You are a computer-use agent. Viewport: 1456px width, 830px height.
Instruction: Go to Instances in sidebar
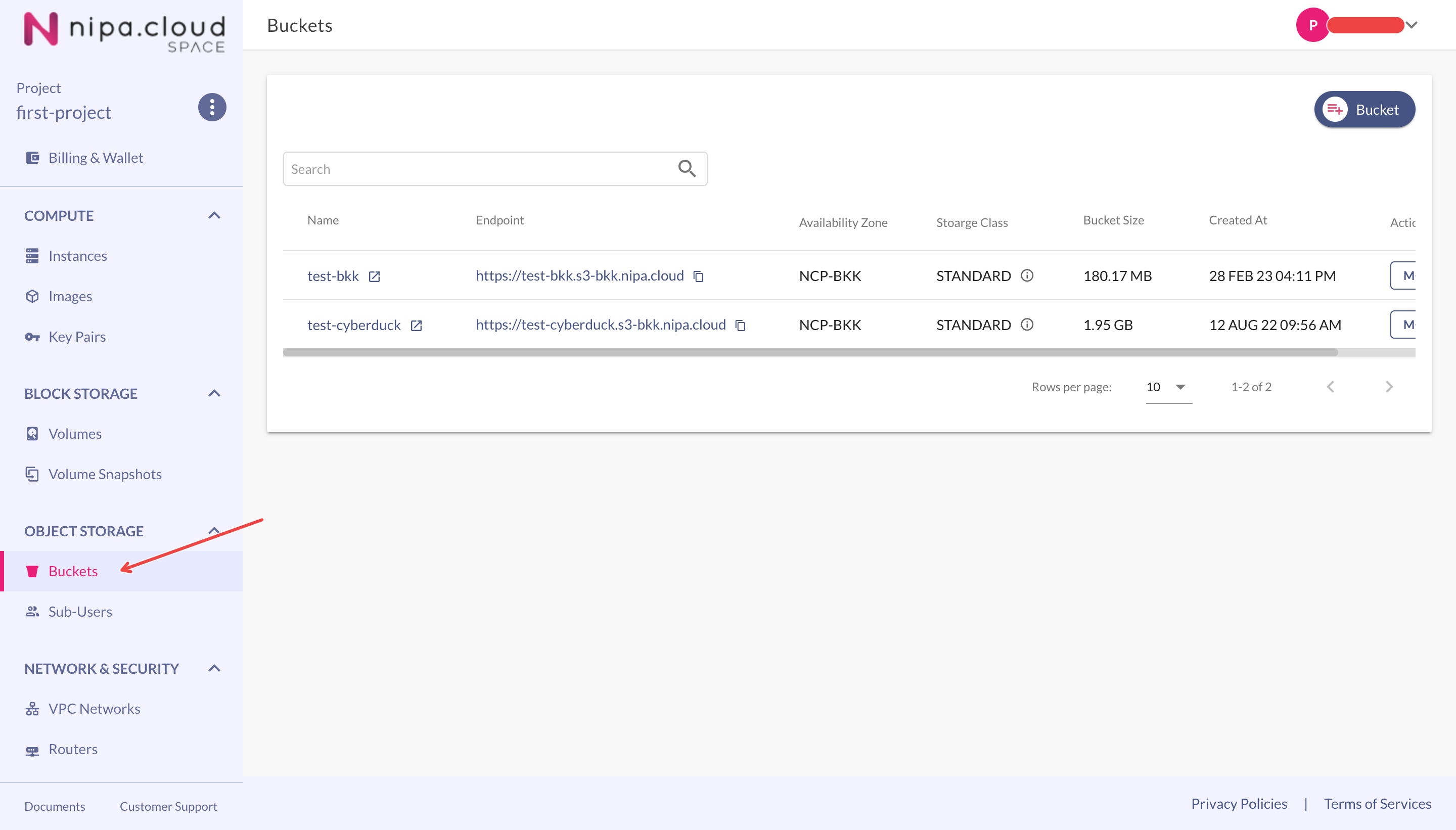(77, 256)
